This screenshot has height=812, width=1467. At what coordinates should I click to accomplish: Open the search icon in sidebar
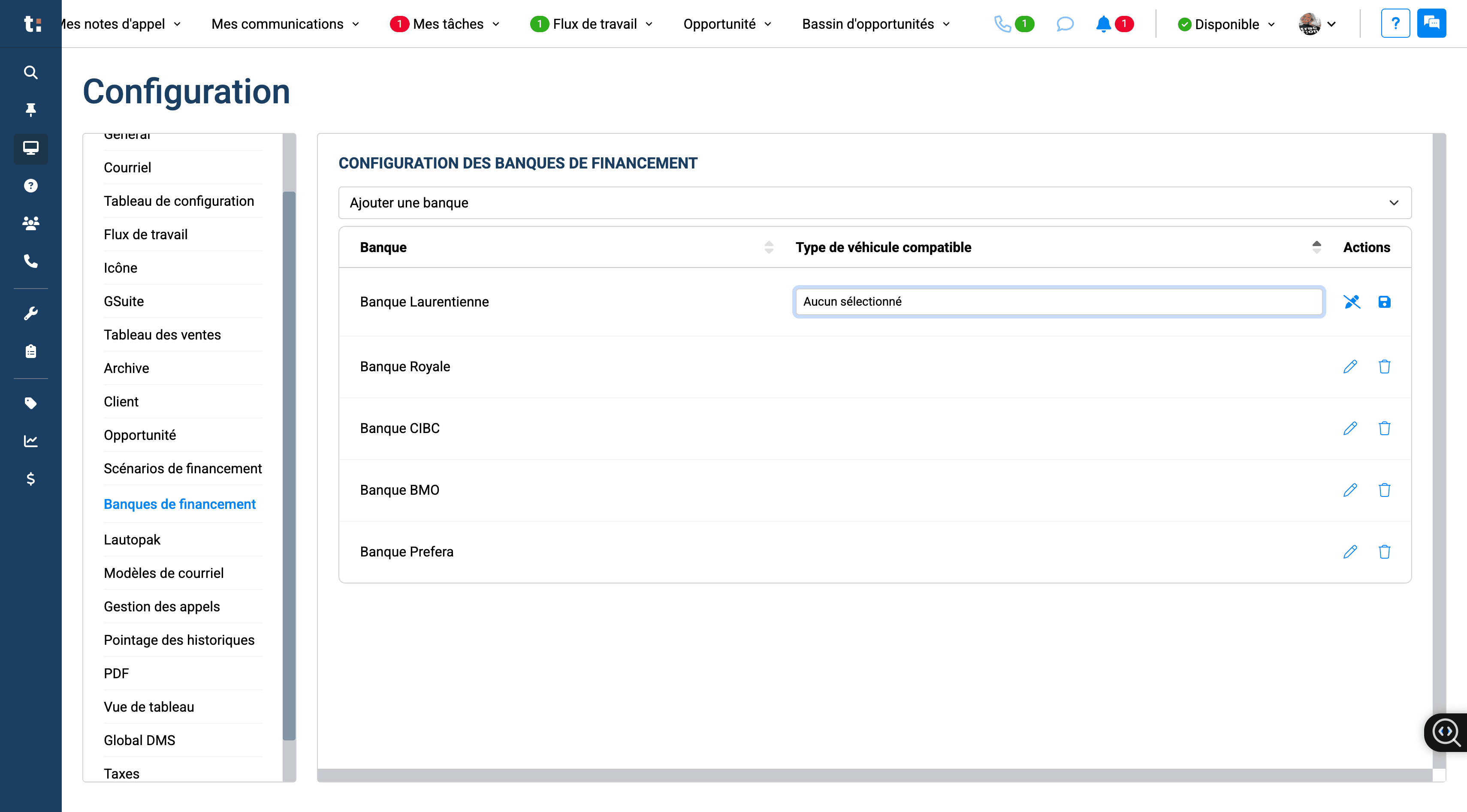tap(31, 72)
